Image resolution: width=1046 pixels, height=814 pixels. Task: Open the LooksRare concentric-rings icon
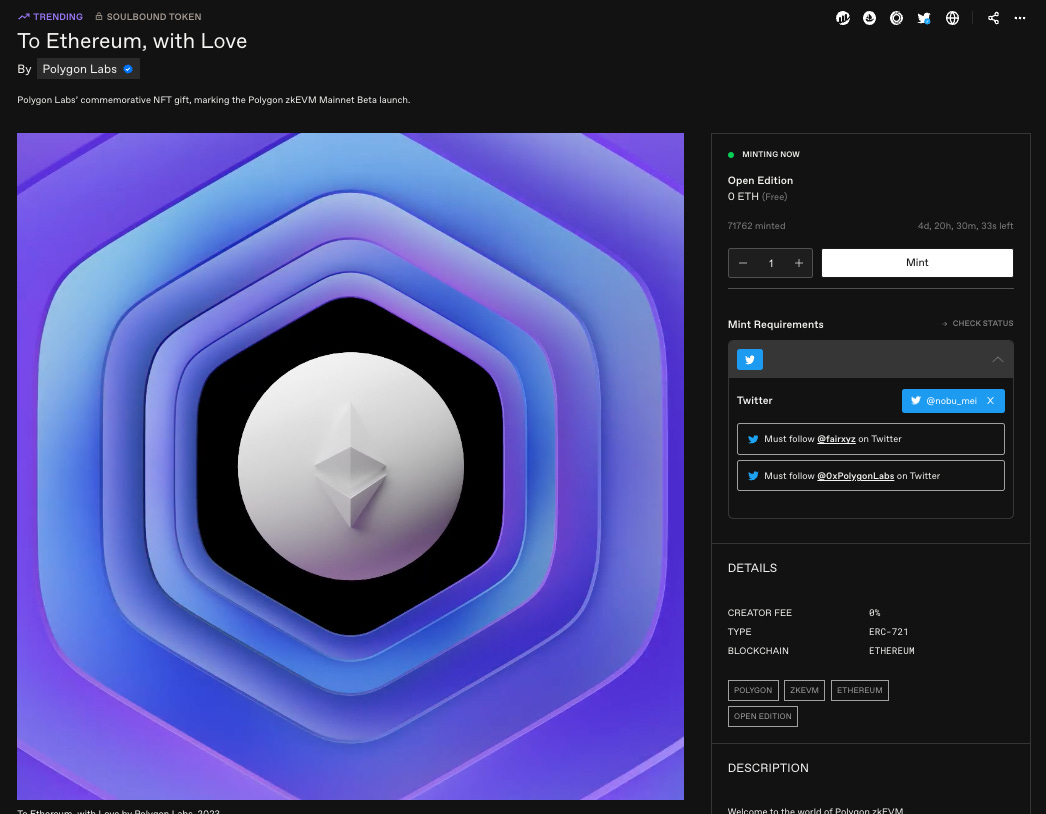[x=897, y=19]
